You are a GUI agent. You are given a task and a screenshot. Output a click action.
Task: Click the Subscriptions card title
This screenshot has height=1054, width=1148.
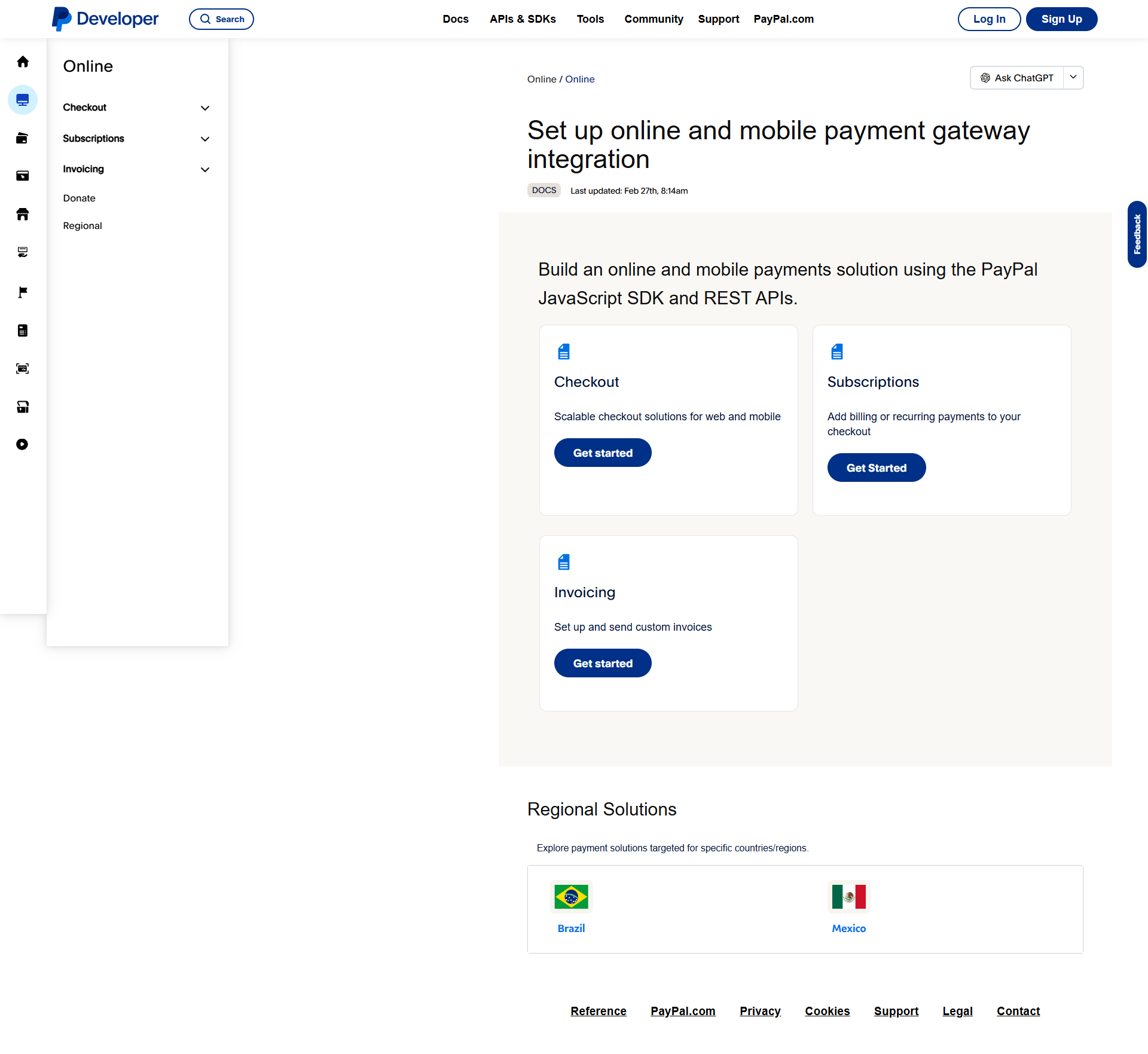click(873, 382)
